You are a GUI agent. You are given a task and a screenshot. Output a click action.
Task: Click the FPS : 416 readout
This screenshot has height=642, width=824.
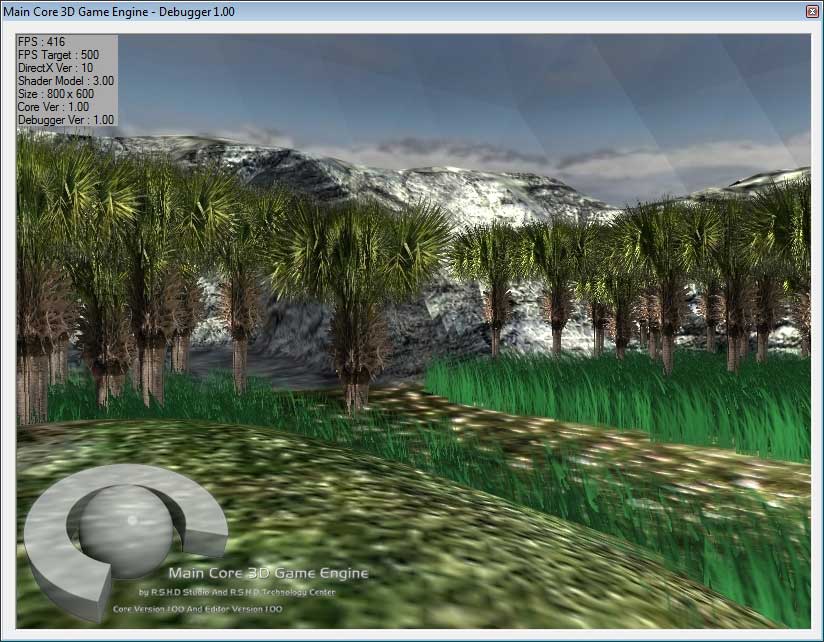coord(41,43)
